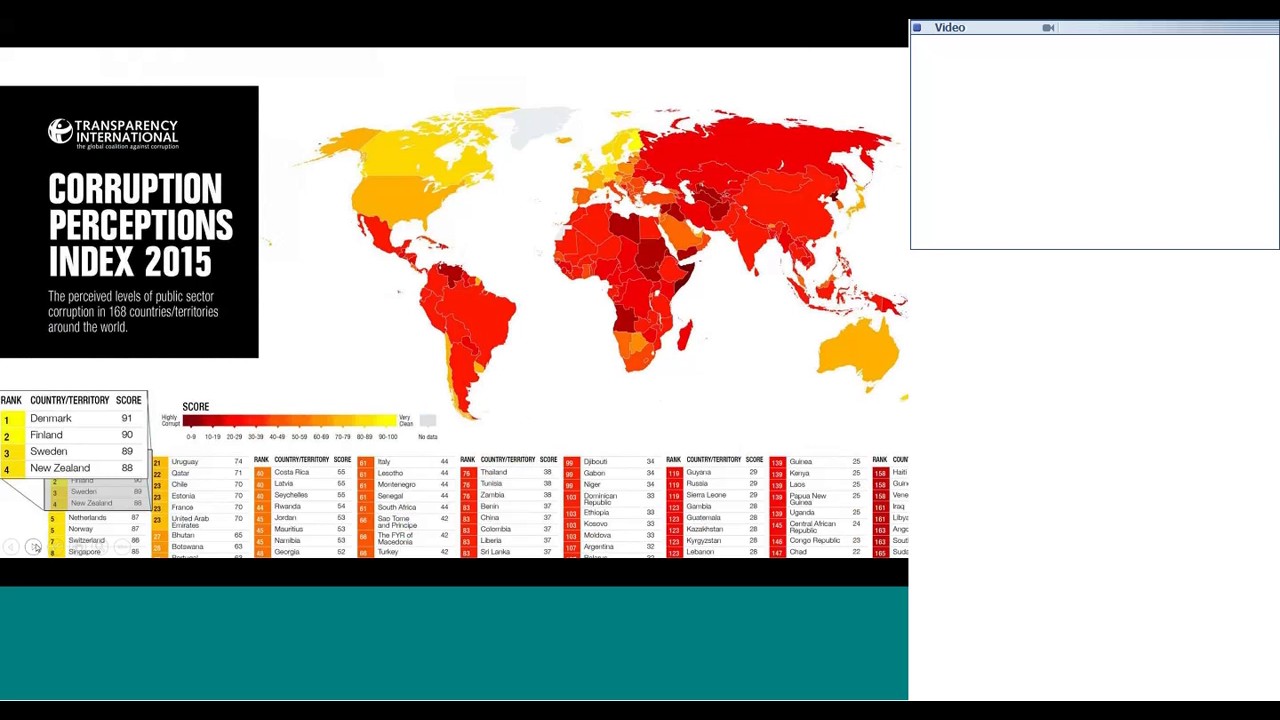Click the Transparency International logo

pyautogui.click(x=113, y=133)
